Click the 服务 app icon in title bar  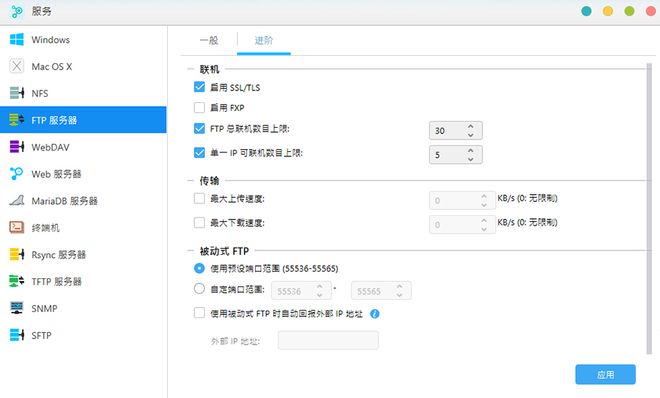(16, 11)
